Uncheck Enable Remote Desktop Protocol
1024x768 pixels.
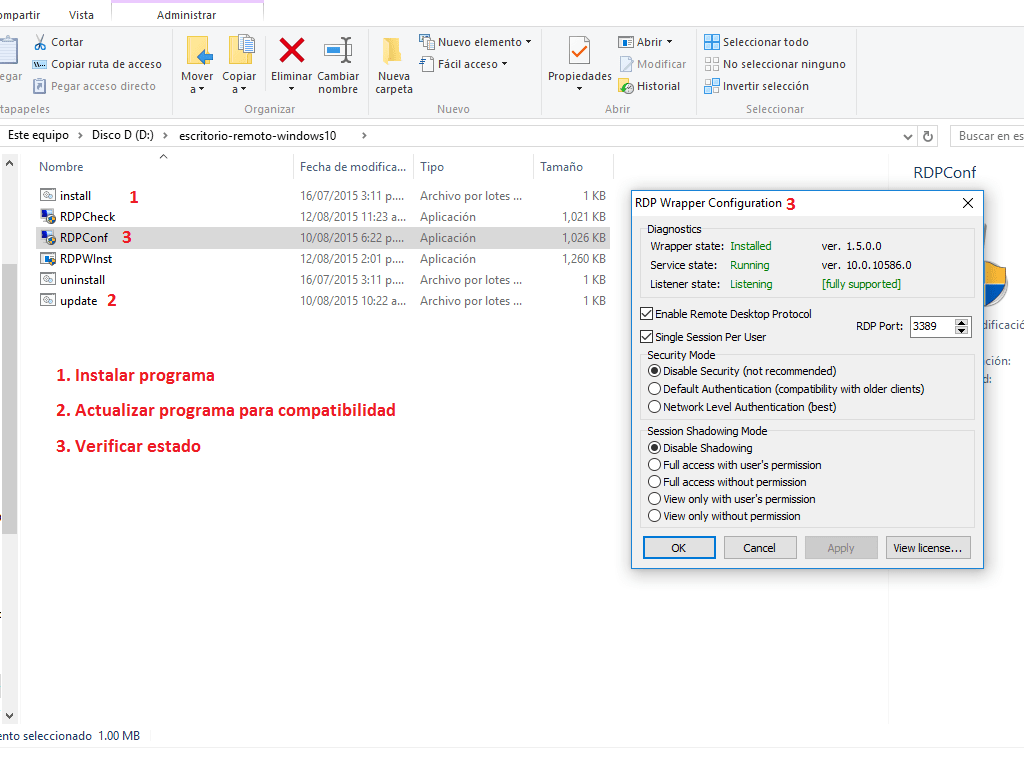coord(646,314)
